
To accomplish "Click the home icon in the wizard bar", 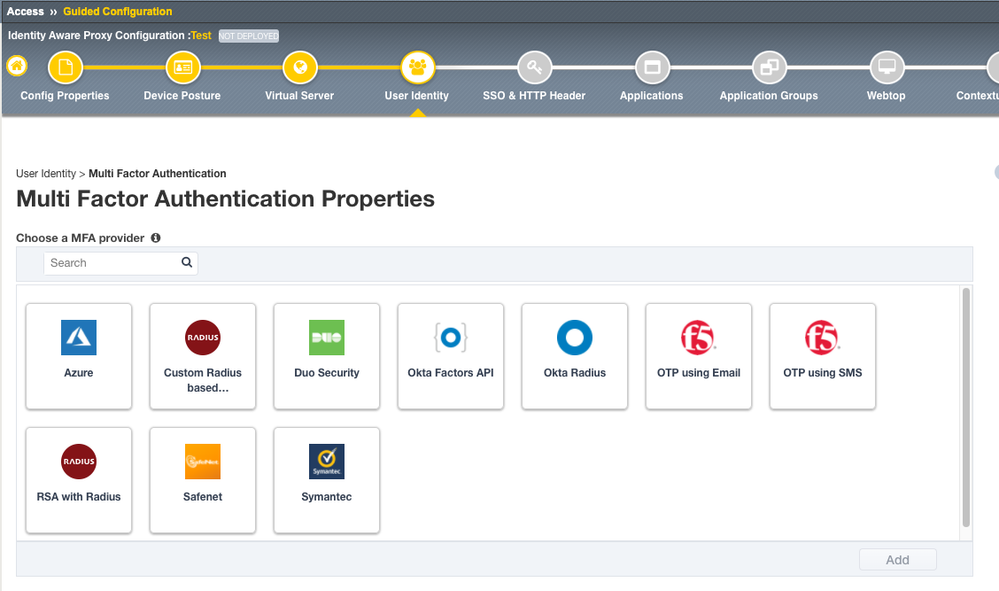I will tap(17, 67).
